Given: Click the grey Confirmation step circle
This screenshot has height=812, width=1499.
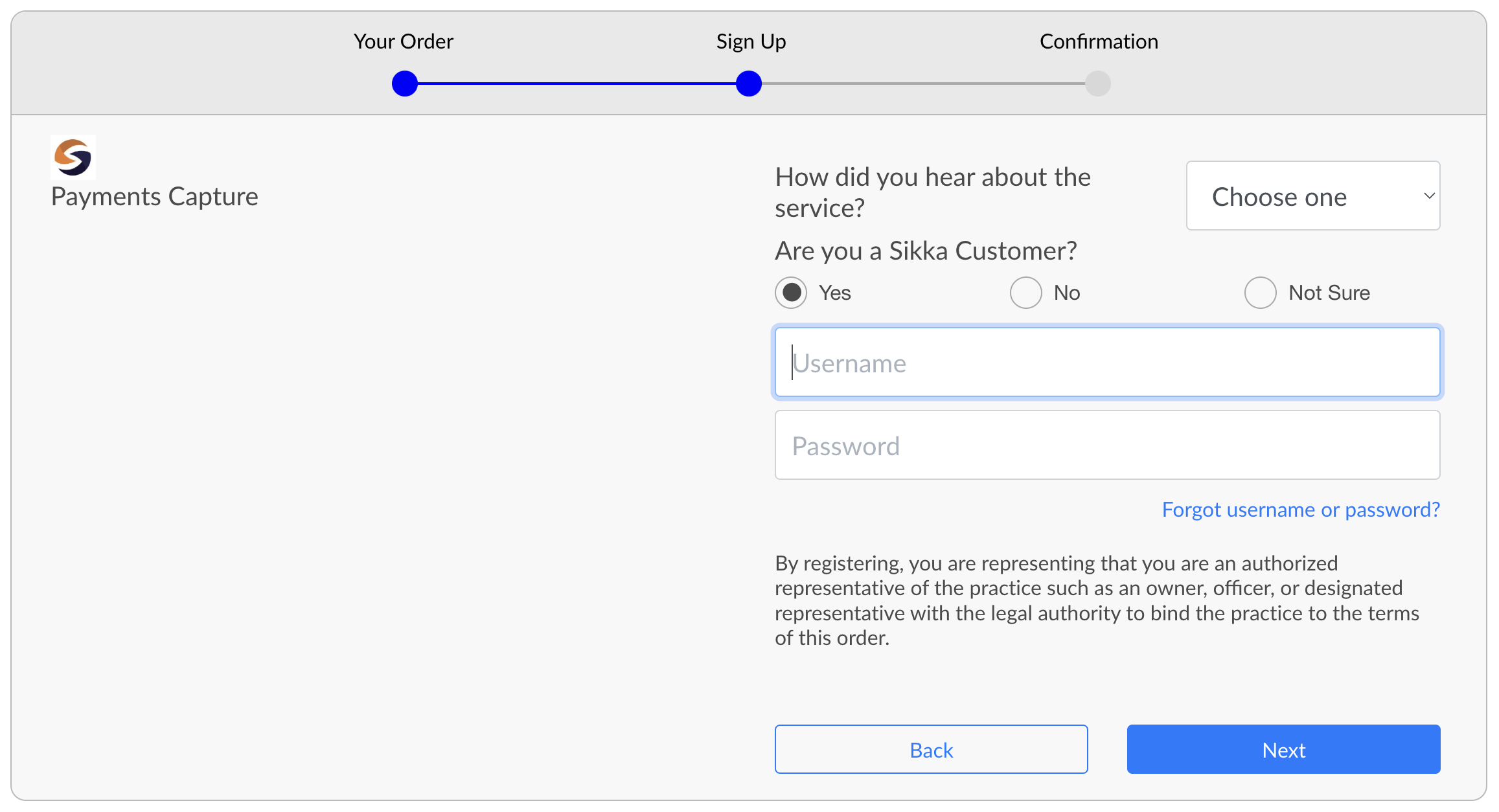Looking at the screenshot, I should [x=1098, y=84].
